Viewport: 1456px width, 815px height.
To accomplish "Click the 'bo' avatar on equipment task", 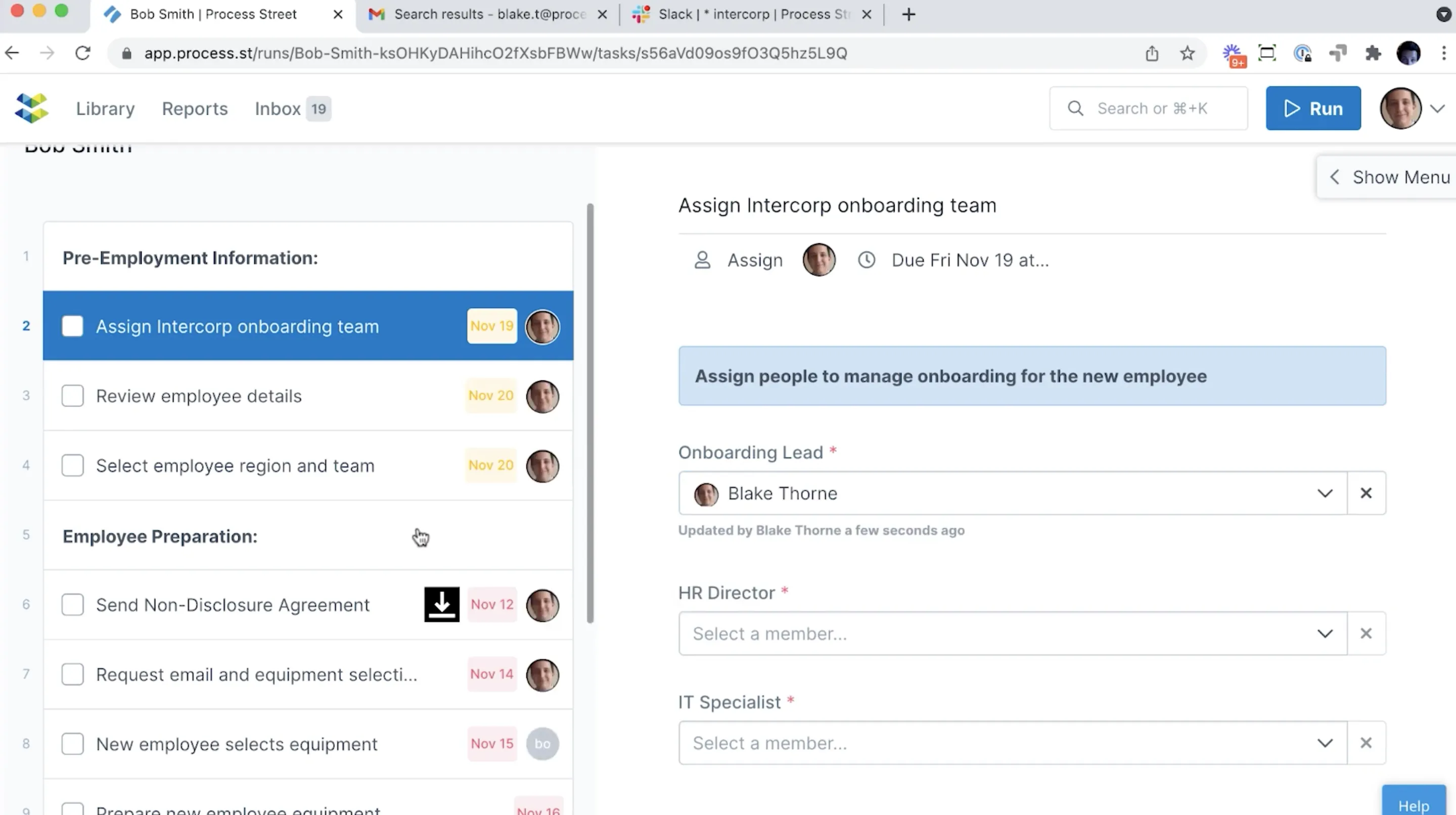I will click(542, 744).
